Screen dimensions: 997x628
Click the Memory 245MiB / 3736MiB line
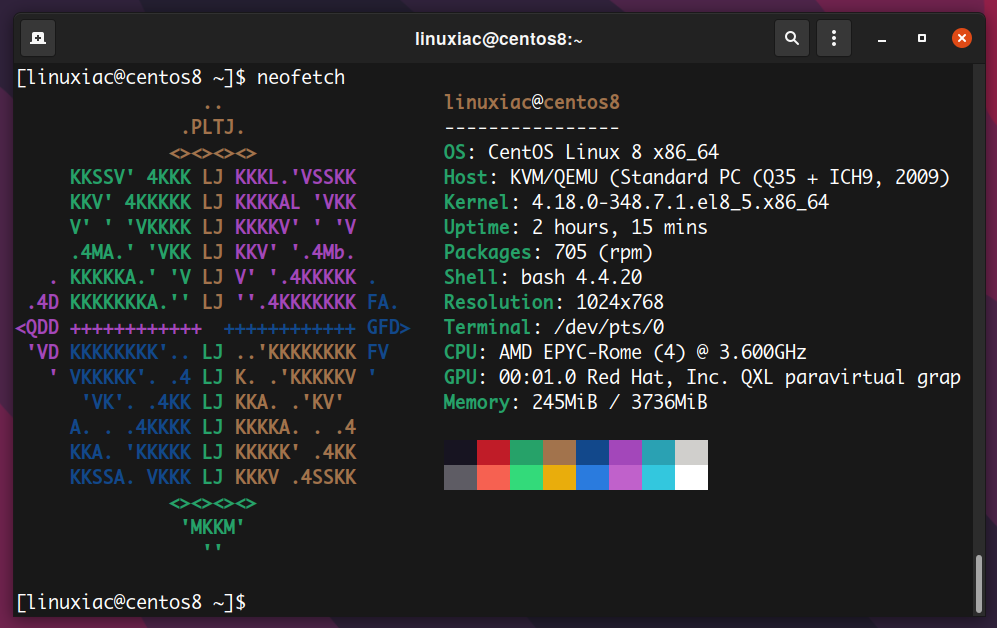(575, 402)
